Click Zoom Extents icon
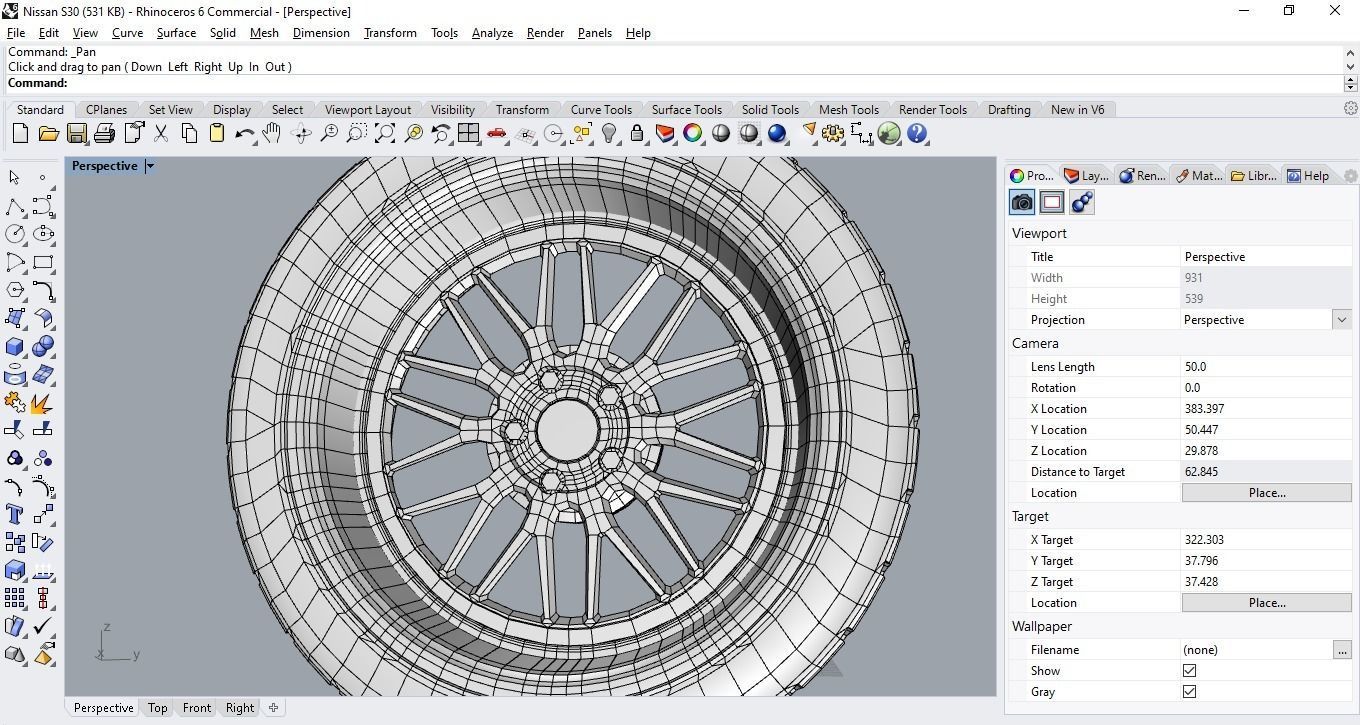The height and width of the screenshot is (725, 1360). coord(384,133)
